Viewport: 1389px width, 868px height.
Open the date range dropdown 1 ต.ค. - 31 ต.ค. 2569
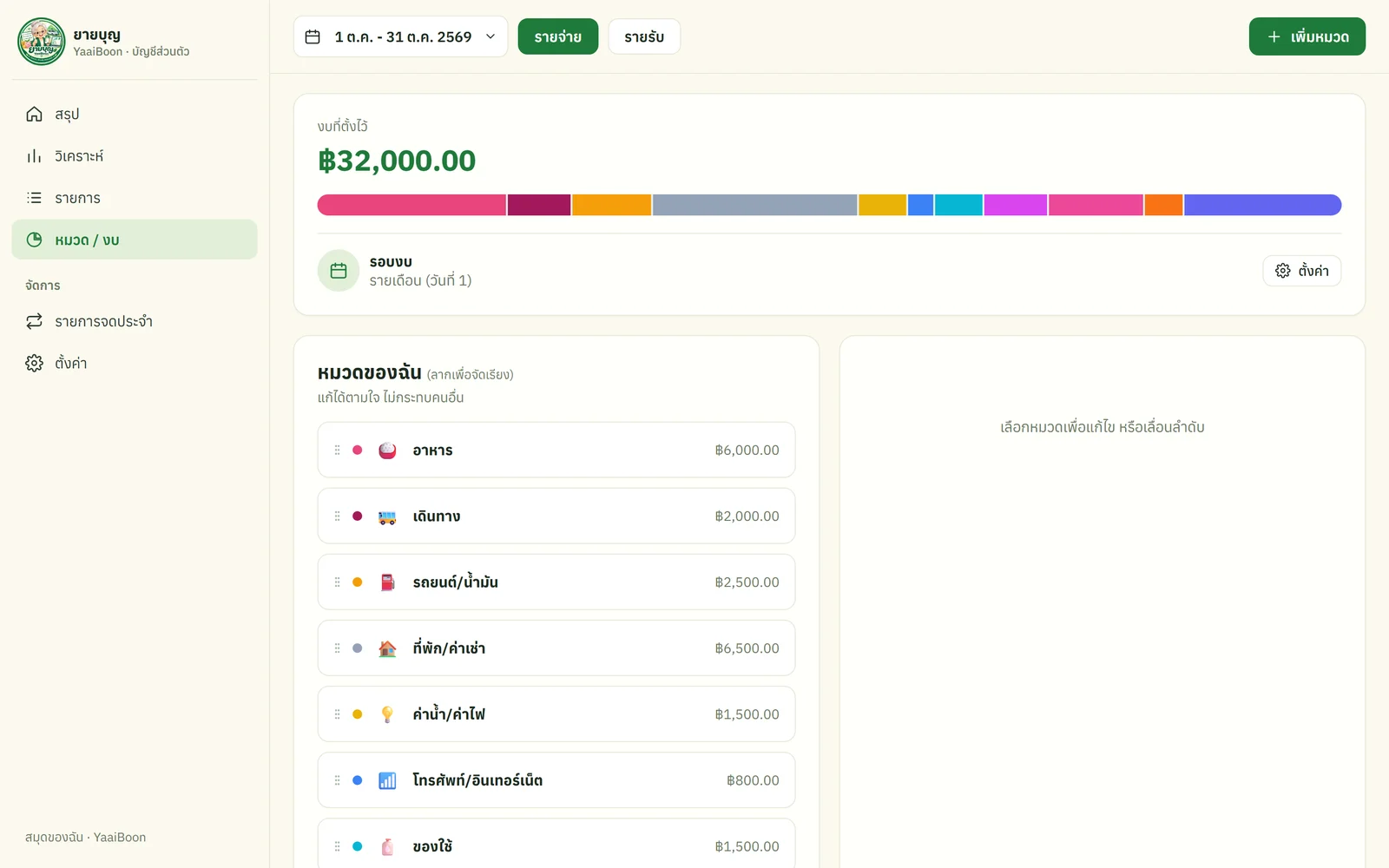coord(400,36)
